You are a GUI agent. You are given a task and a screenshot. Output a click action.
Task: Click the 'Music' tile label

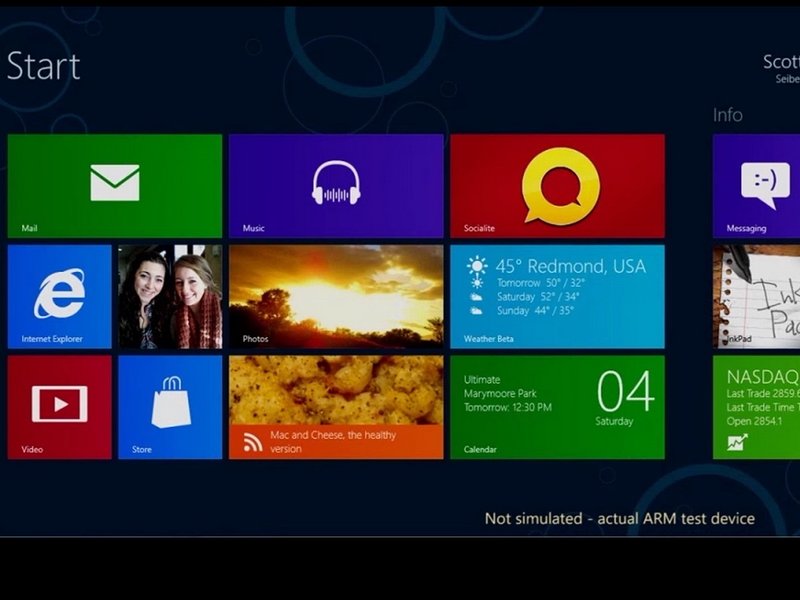click(x=254, y=228)
